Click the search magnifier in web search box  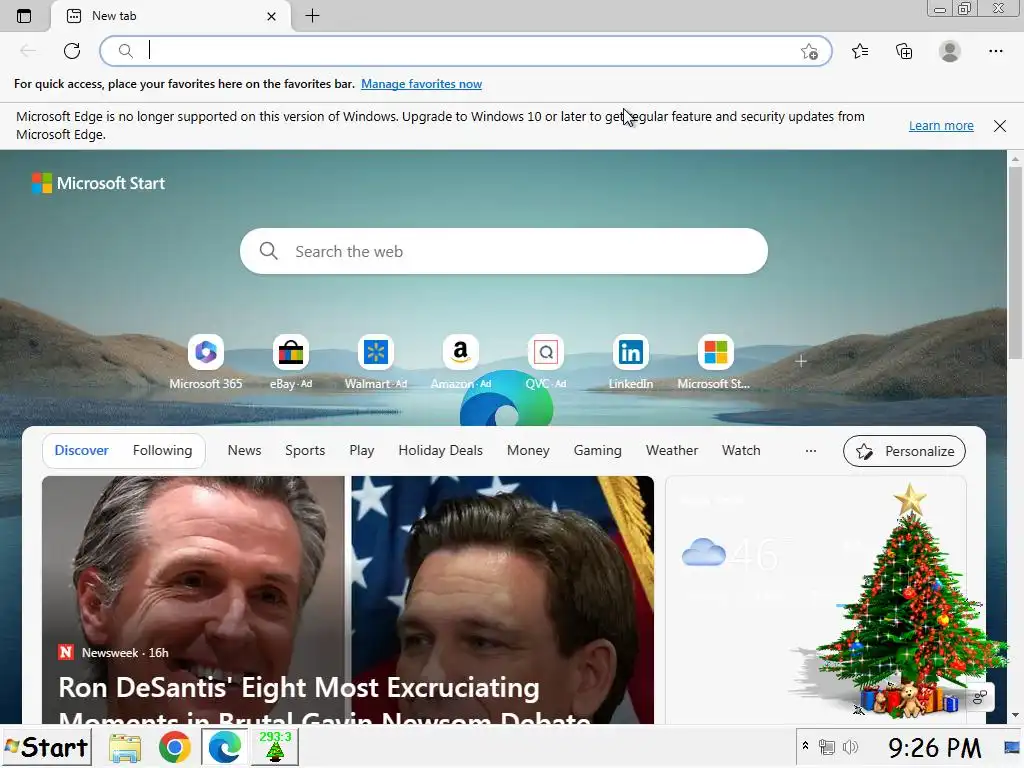268,251
